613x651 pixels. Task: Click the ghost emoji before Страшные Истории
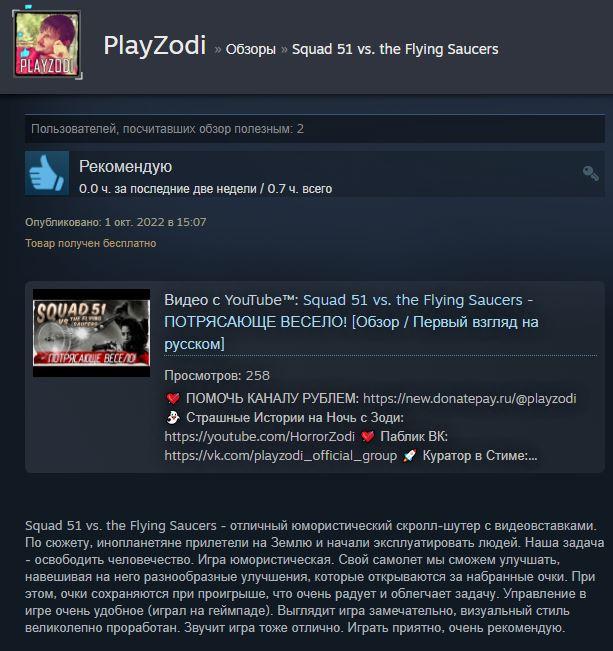[x=172, y=417]
